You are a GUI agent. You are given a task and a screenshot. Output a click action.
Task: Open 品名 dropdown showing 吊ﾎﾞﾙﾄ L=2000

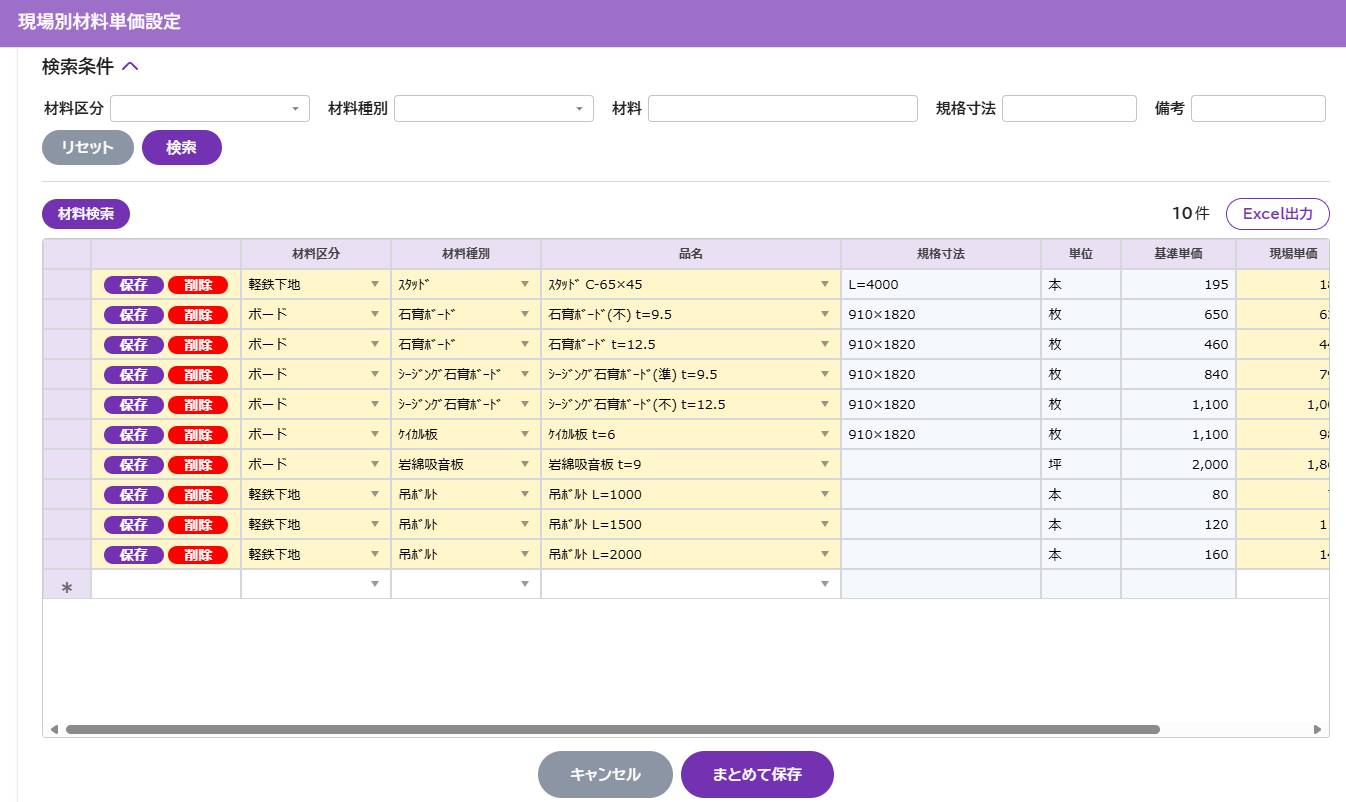[x=825, y=555]
